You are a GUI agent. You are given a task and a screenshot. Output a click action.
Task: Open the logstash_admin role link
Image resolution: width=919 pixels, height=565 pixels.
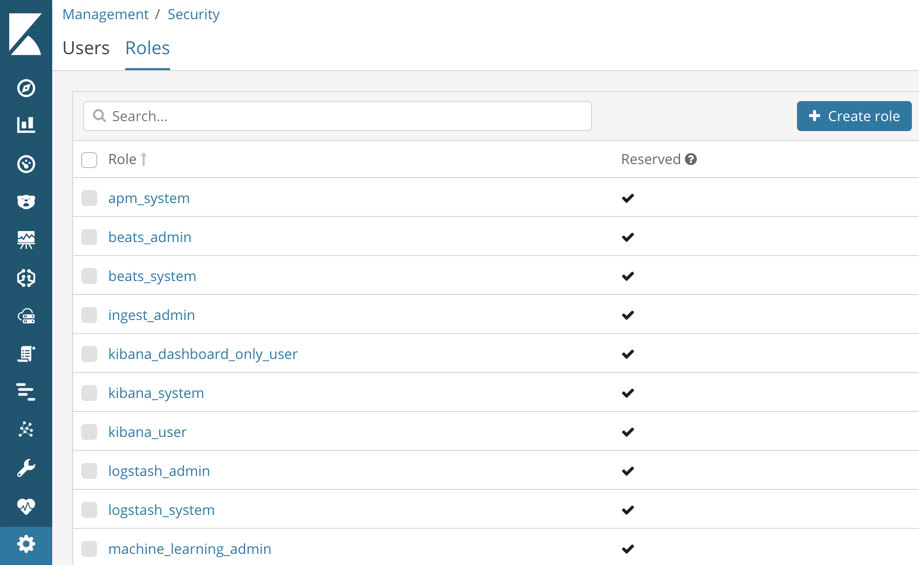tap(159, 471)
